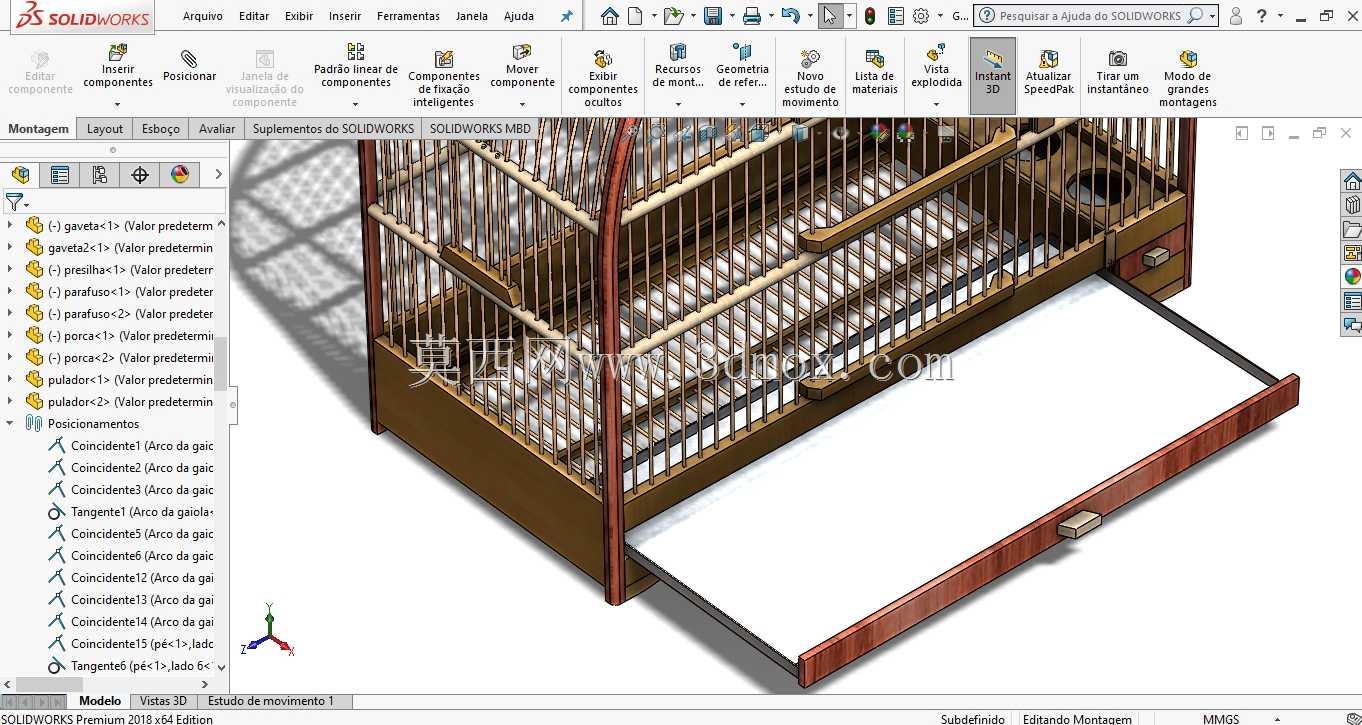
Task: Click SOLIDWORKS logo button
Action: click(x=84, y=18)
